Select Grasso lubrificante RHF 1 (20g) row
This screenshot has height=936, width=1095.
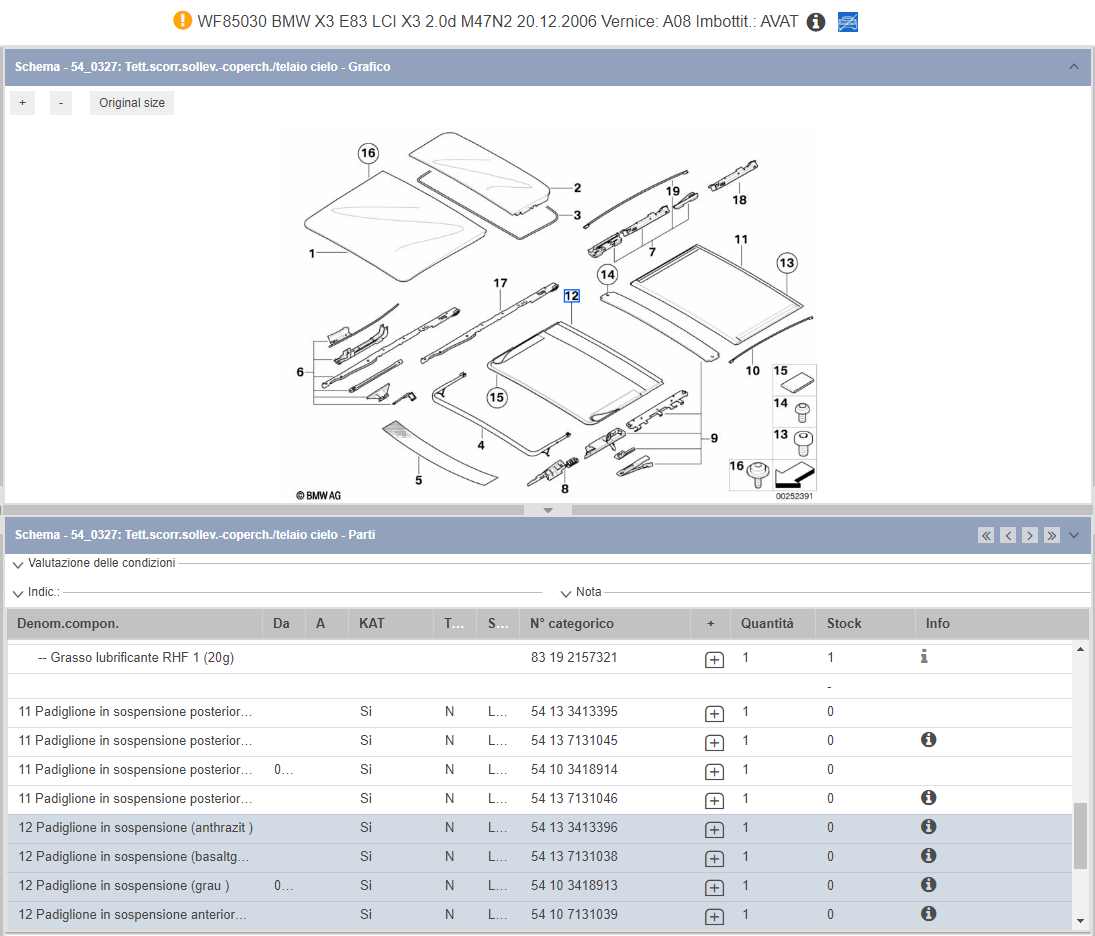coord(539,658)
